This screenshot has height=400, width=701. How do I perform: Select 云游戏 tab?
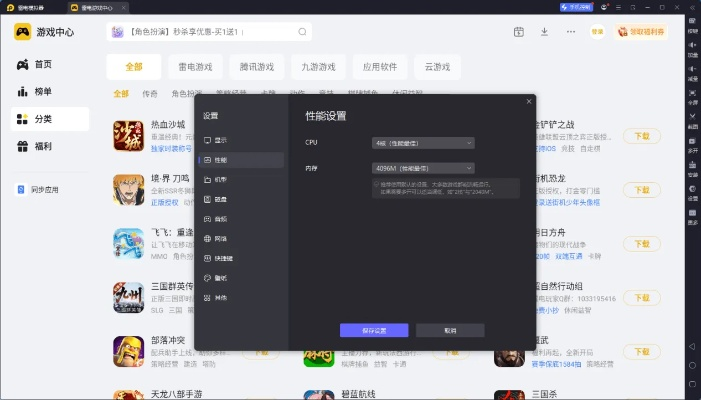click(x=437, y=67)
